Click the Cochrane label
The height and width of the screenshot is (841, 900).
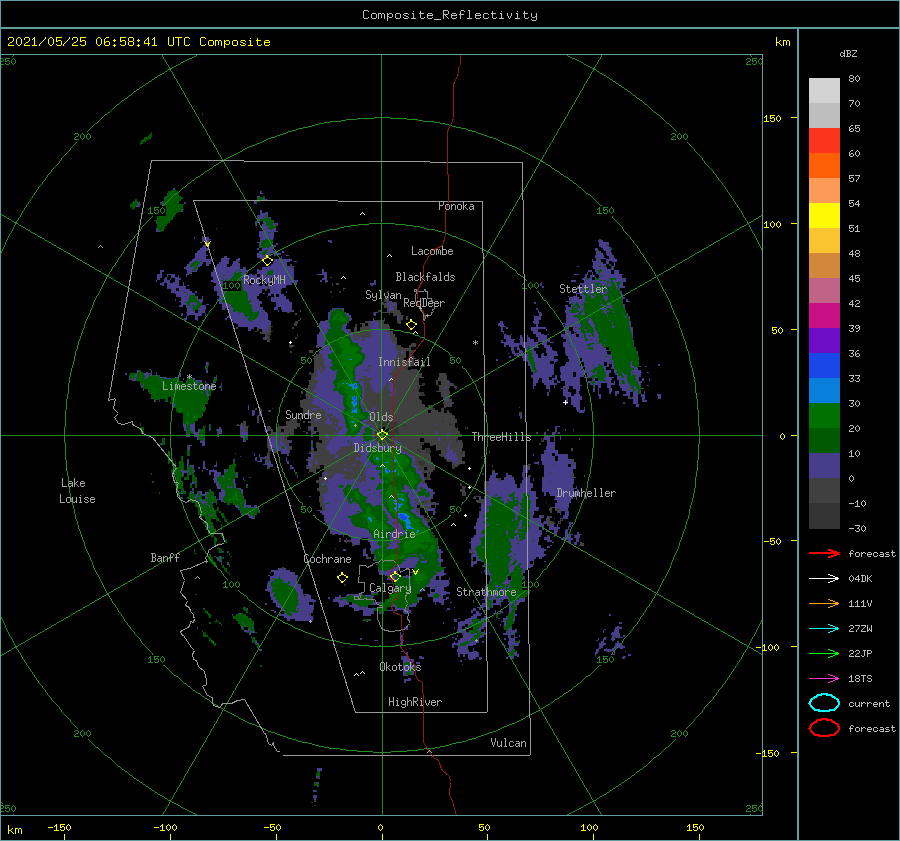327,559
